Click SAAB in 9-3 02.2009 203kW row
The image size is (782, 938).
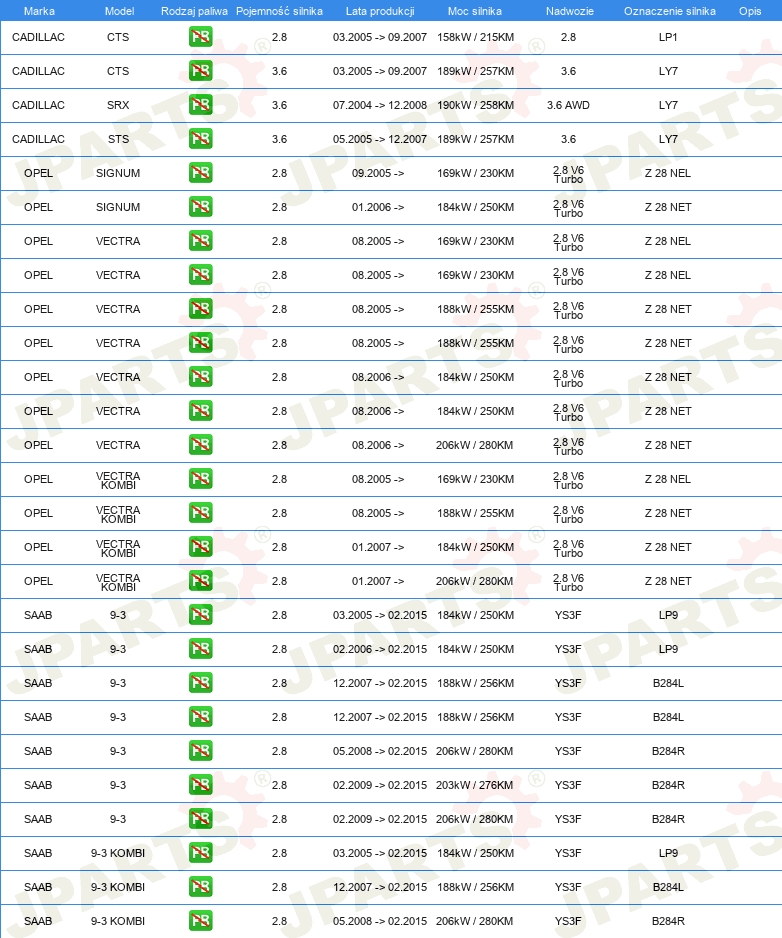tap(38, 785)
